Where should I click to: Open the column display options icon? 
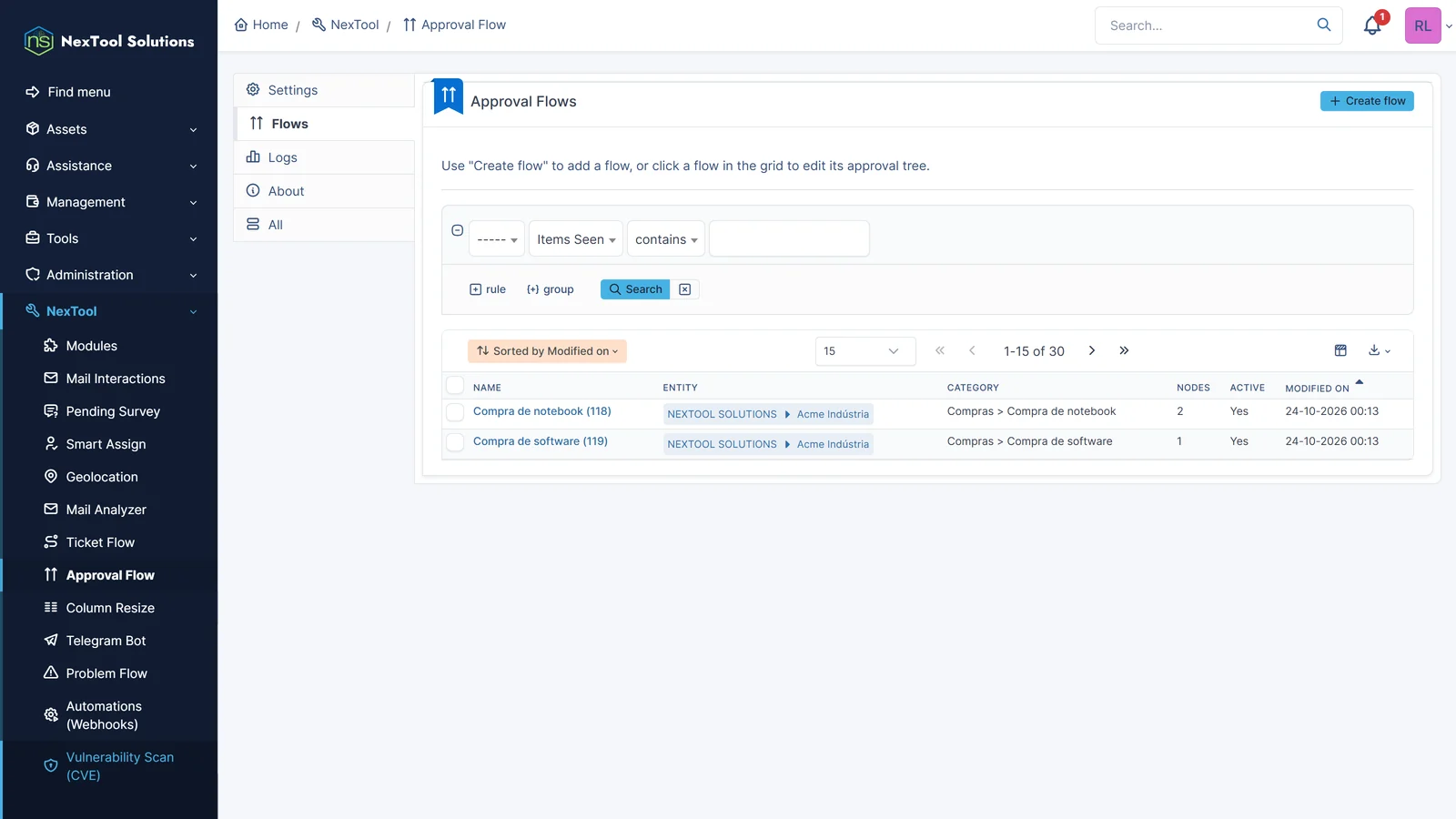[x=1340, y=350]
